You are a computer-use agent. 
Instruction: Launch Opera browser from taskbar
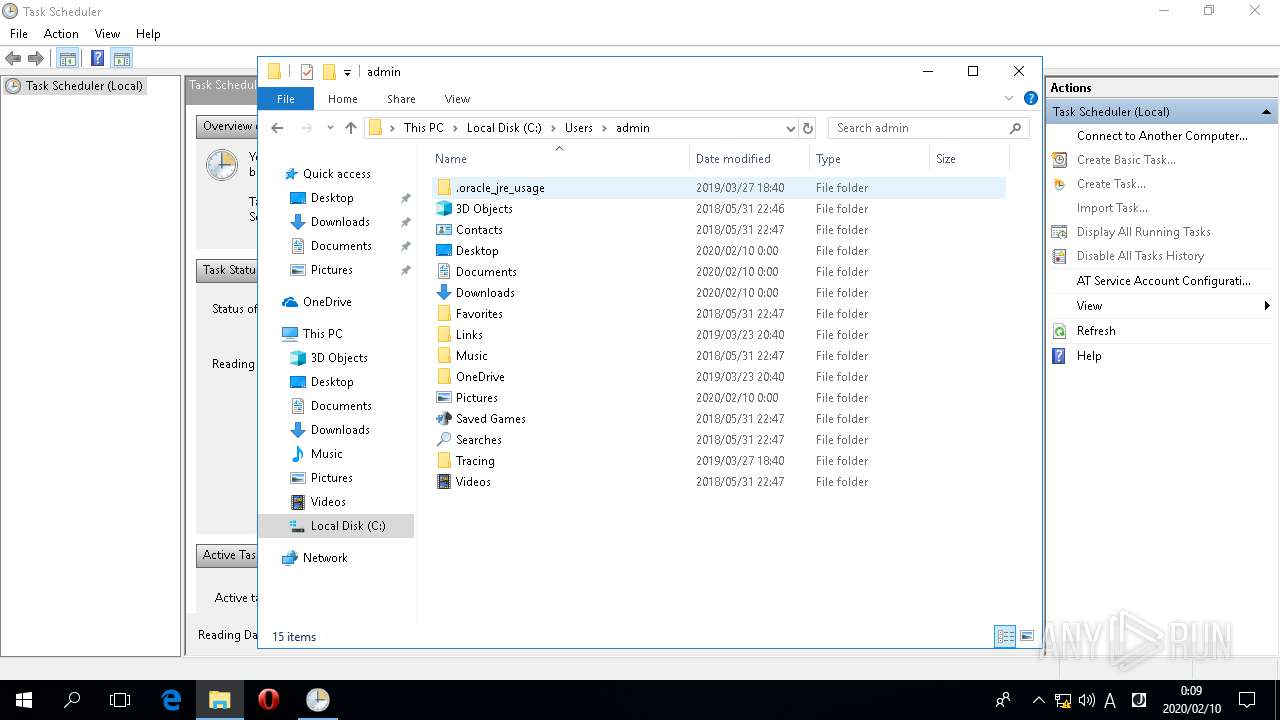pyautogui.click(x=268, y=700)
